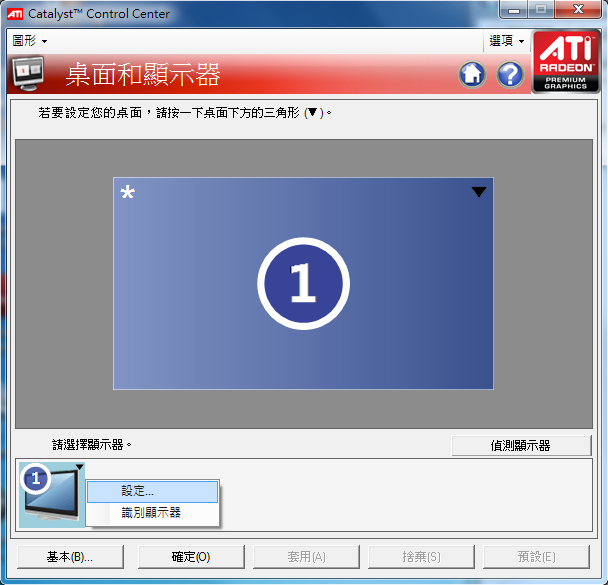Open the Home page icon

(x=472, y=74)
